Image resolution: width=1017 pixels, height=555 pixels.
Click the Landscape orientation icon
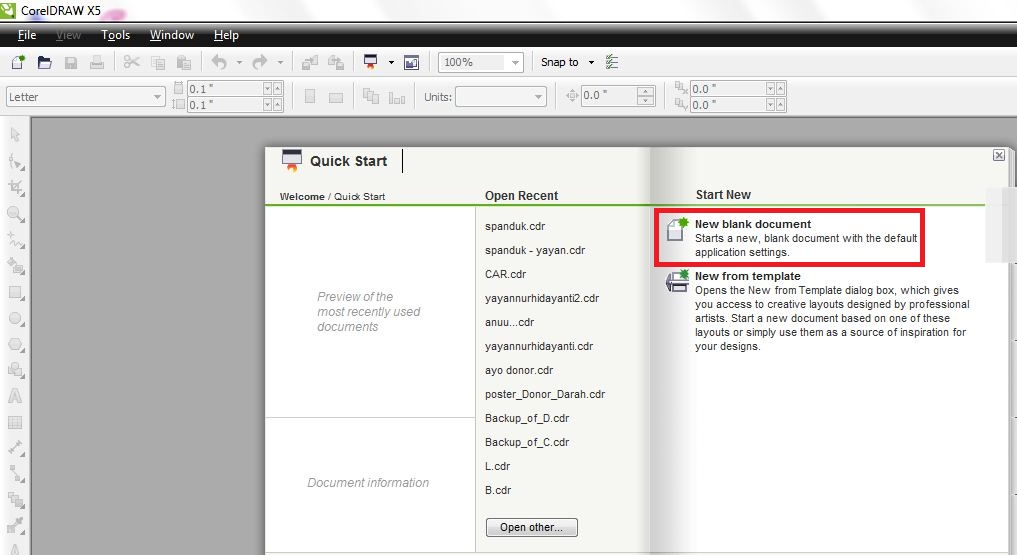click(336, 97)
